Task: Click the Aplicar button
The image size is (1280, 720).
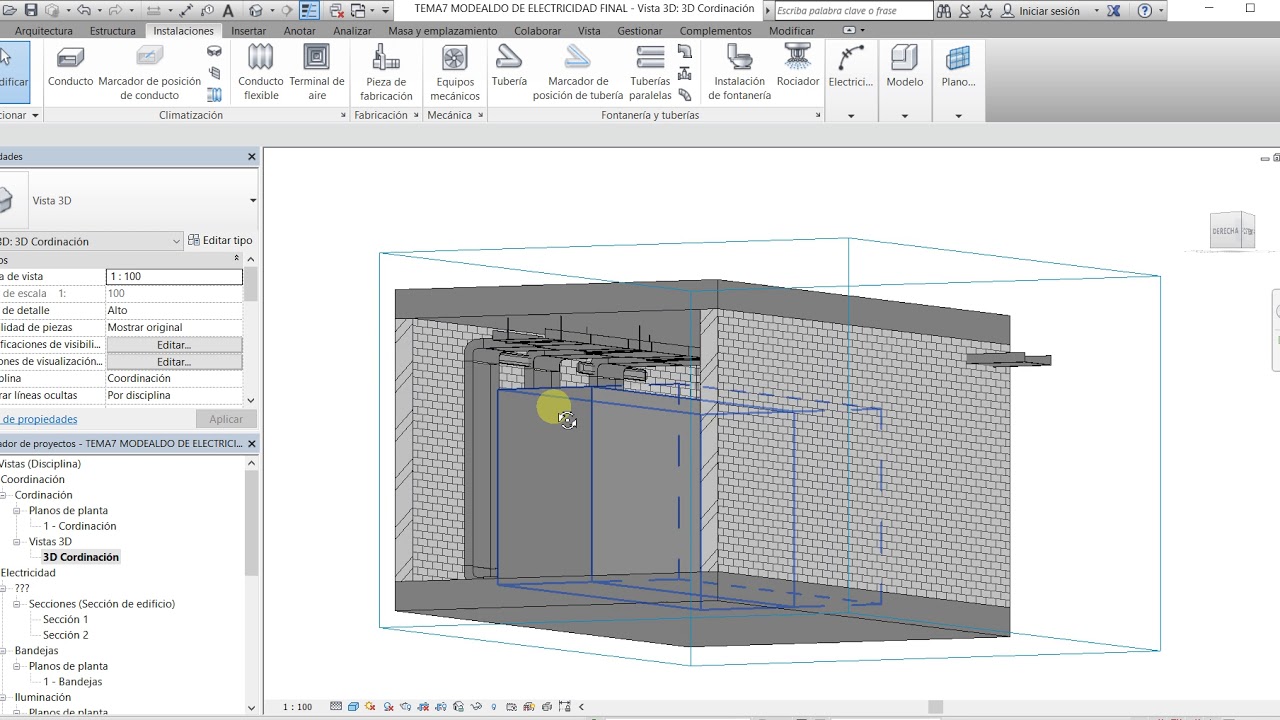Action: point(226,419)
